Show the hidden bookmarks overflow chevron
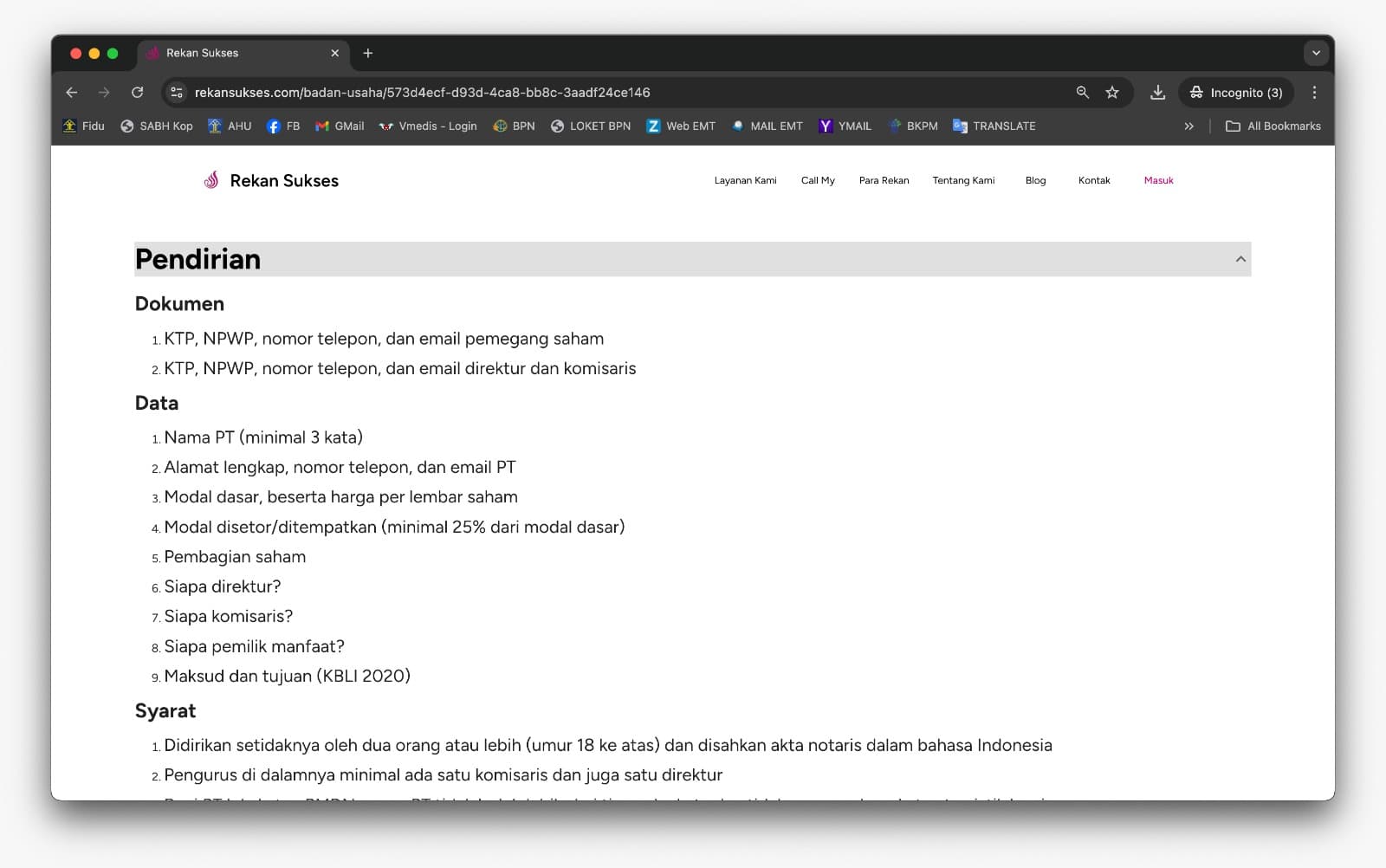 pyautogui.click(x=1188, y=126)
